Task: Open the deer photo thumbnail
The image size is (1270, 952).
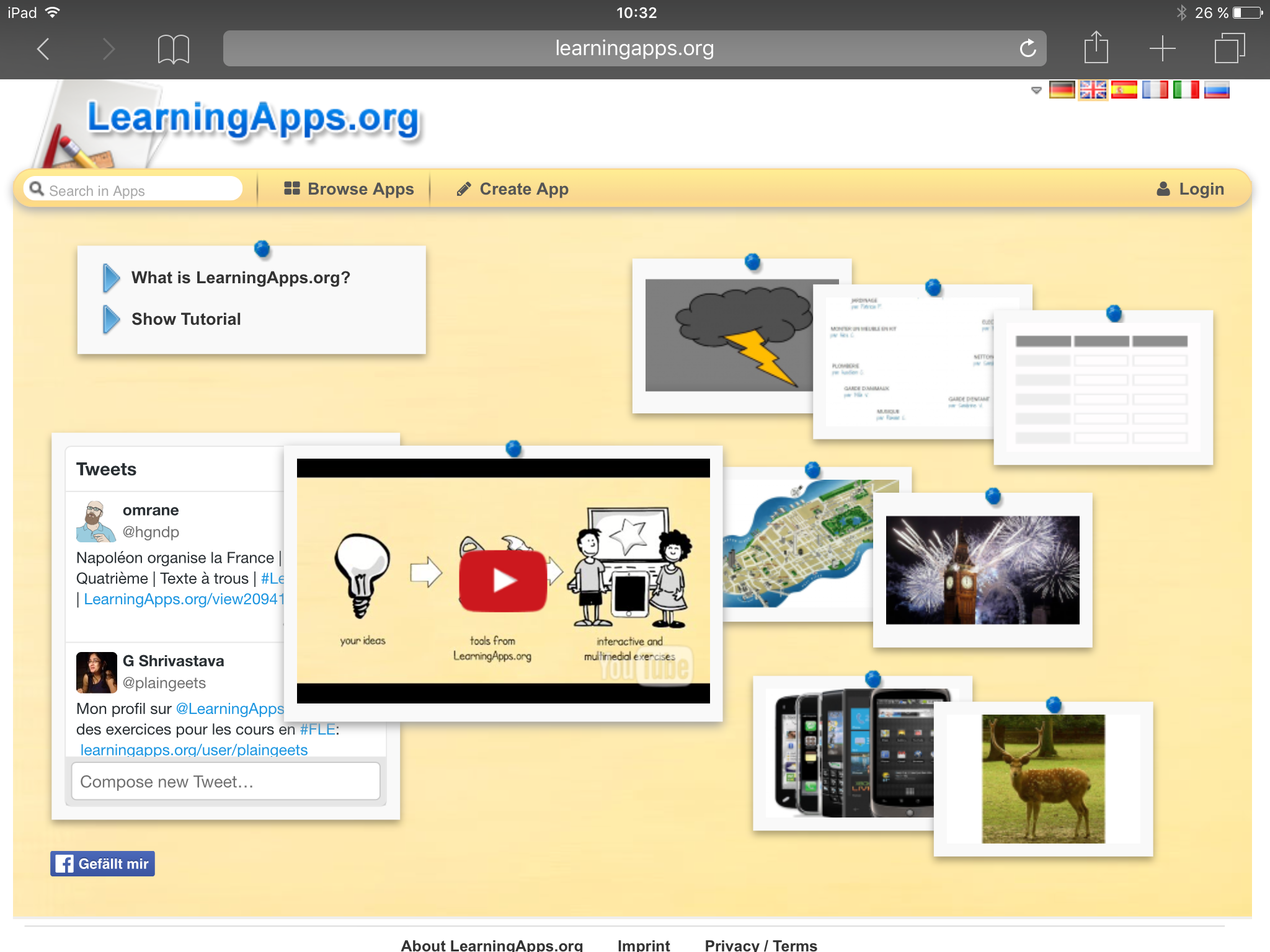Action: (x=1043, y=779)
